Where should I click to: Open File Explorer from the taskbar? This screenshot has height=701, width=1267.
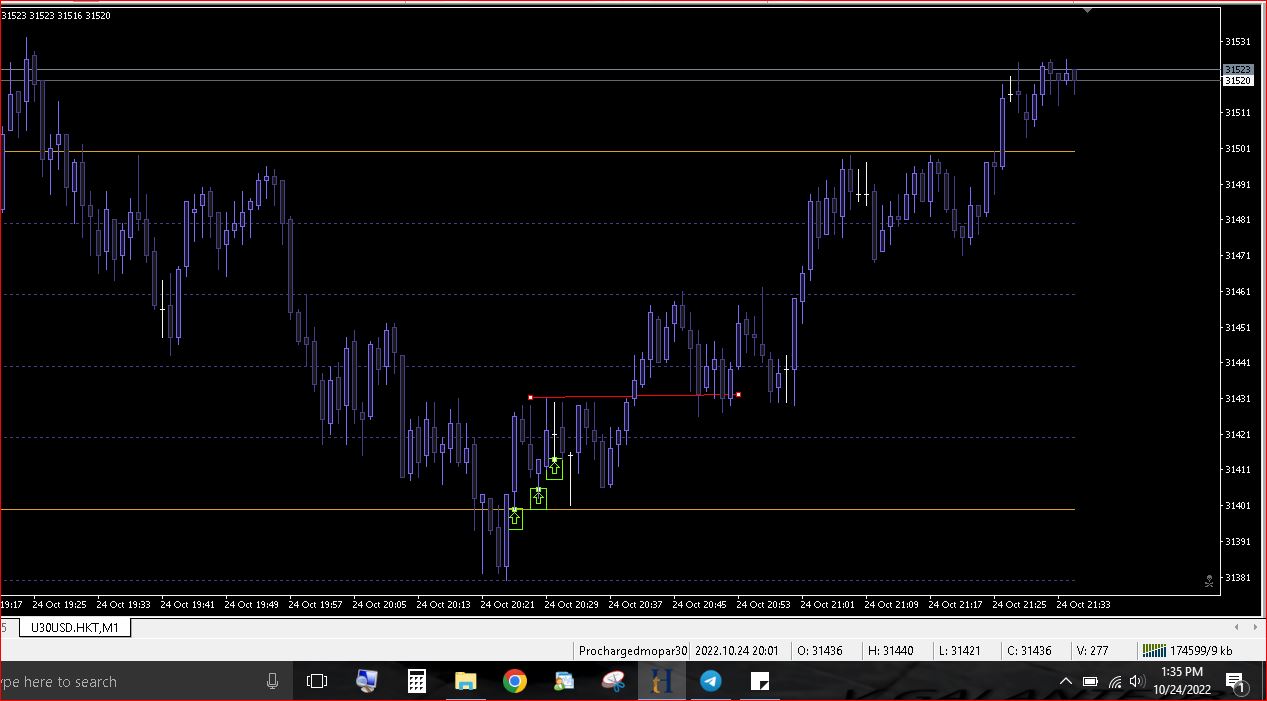pyautogui.click(x=466, y=681)
